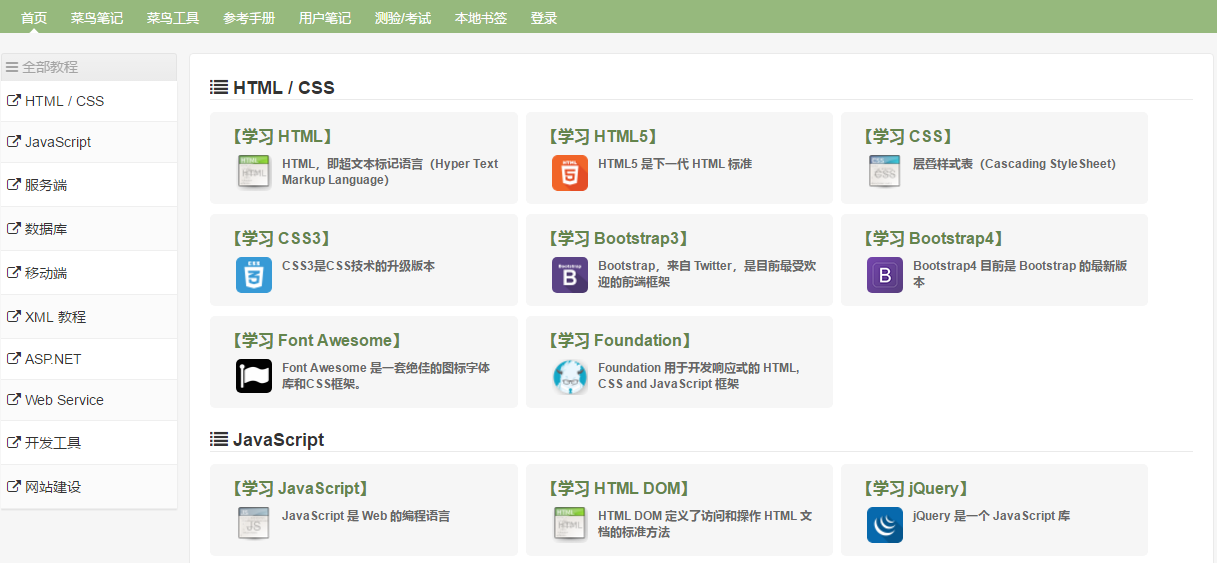The image size is (1217, 563).
Task: Click the purple Bootstrap3 logo icon
Action: coord(569,275)
